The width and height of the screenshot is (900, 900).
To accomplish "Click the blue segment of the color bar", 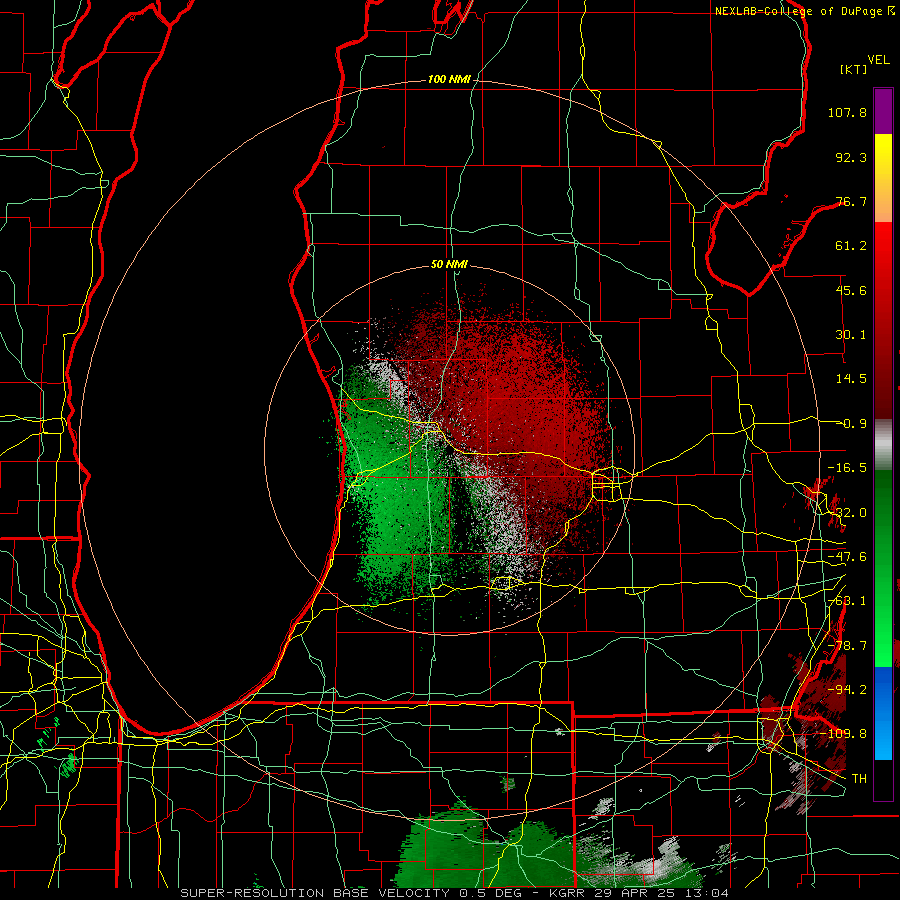I will click(883, 713).
